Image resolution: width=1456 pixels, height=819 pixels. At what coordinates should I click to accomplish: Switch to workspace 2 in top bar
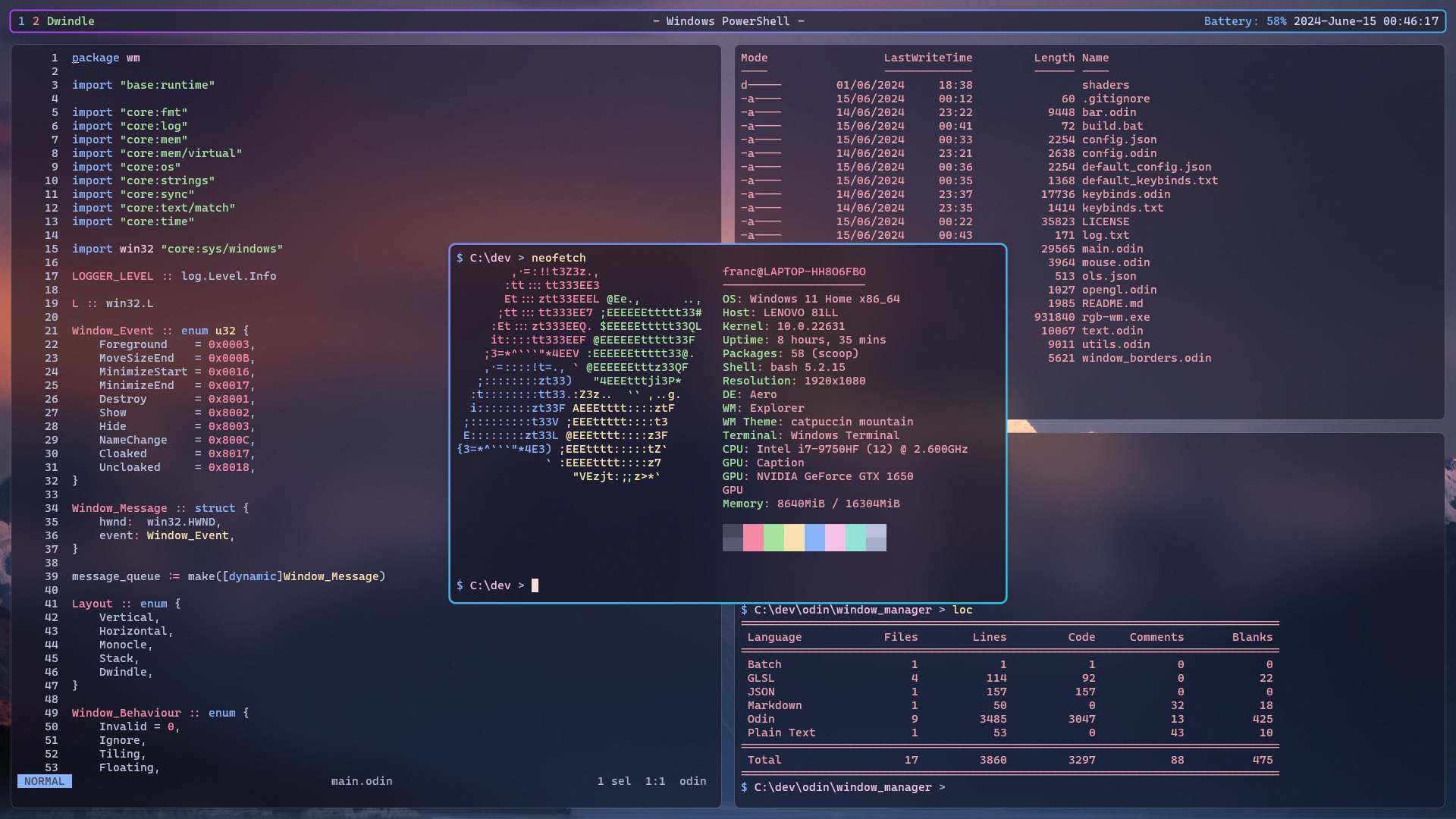tap(36, 21)
